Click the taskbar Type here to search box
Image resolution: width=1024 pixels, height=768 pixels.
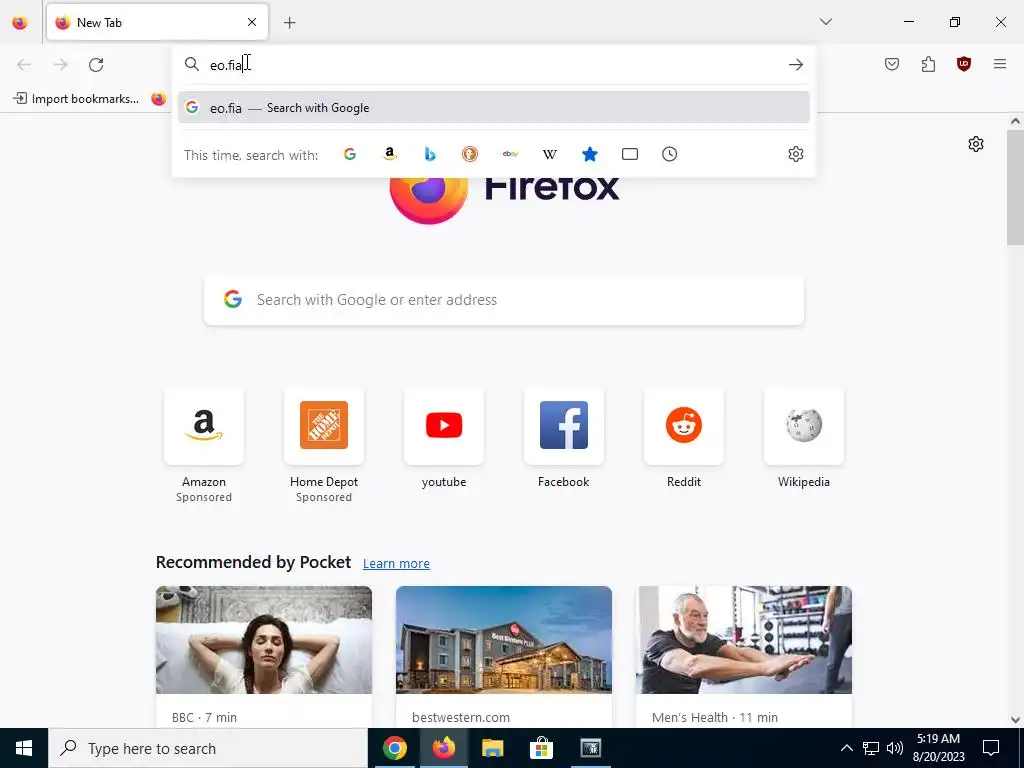208,748
